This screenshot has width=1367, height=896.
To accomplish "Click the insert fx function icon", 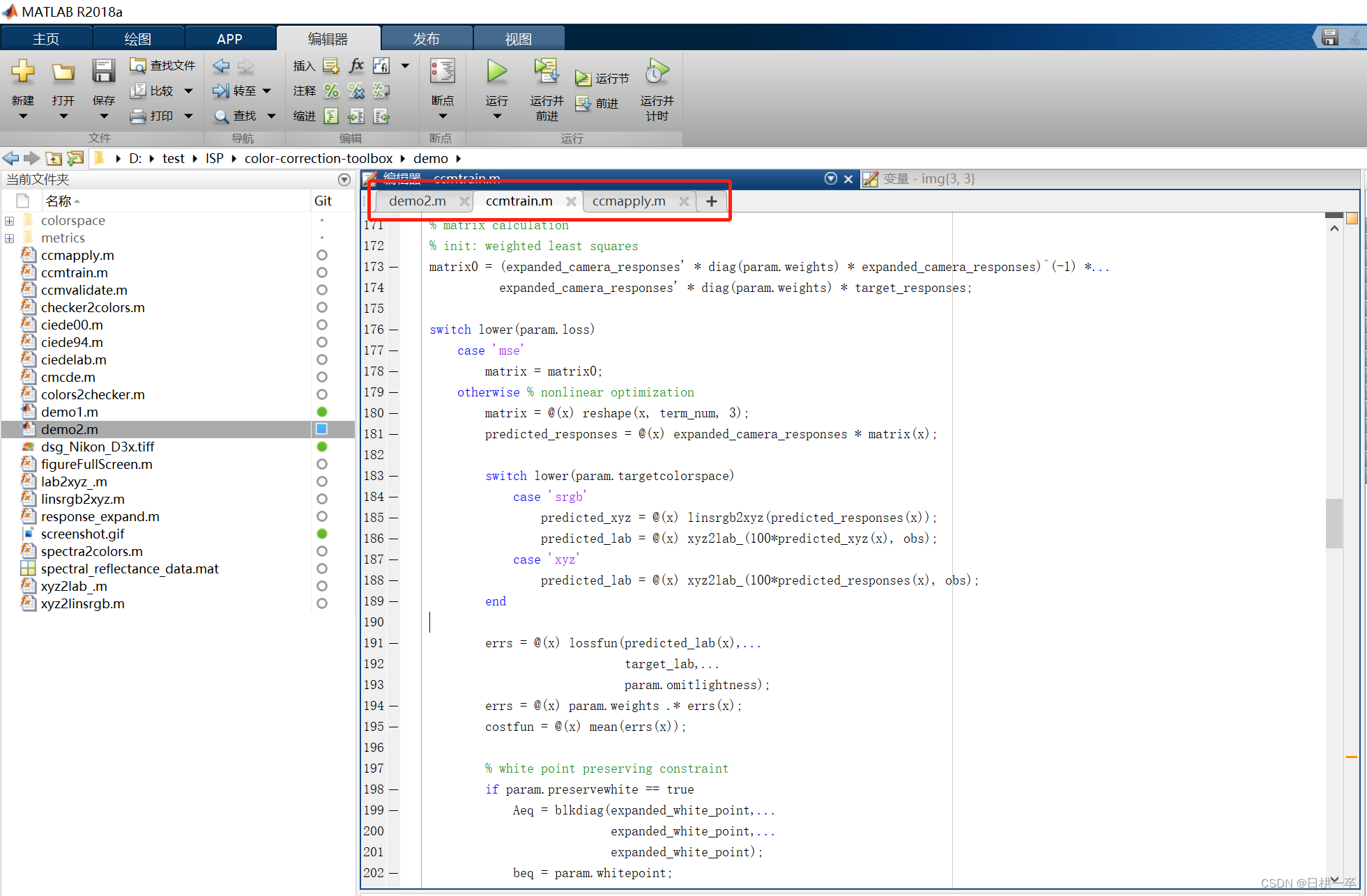I will pyautogui.click(x=356, y=65).
